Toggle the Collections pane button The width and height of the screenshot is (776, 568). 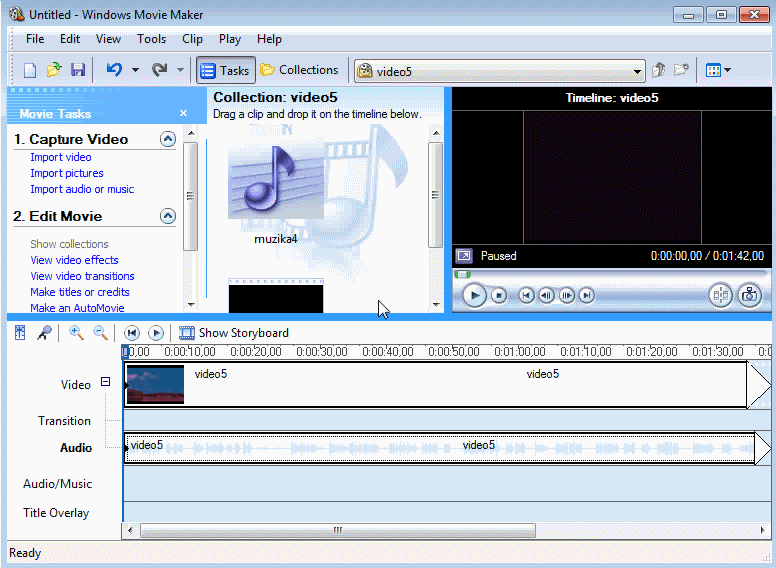pos(299,70)
